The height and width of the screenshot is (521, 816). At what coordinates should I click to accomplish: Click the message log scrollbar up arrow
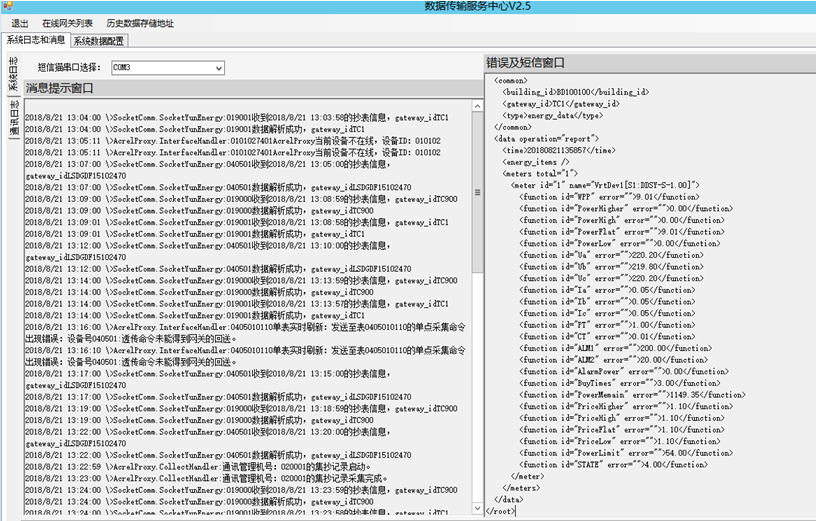click(x=477, y=107)
